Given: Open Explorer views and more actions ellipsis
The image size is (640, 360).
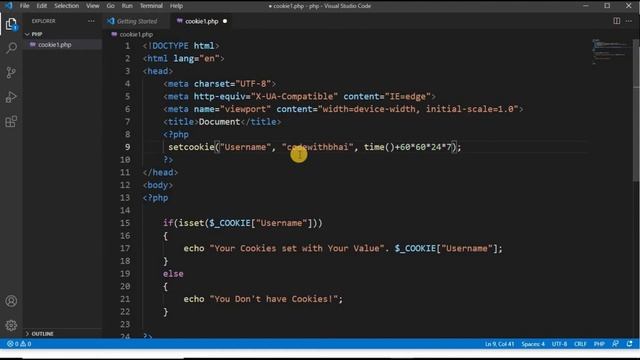Looking at the screenshot, I should [x=91, y=21].
